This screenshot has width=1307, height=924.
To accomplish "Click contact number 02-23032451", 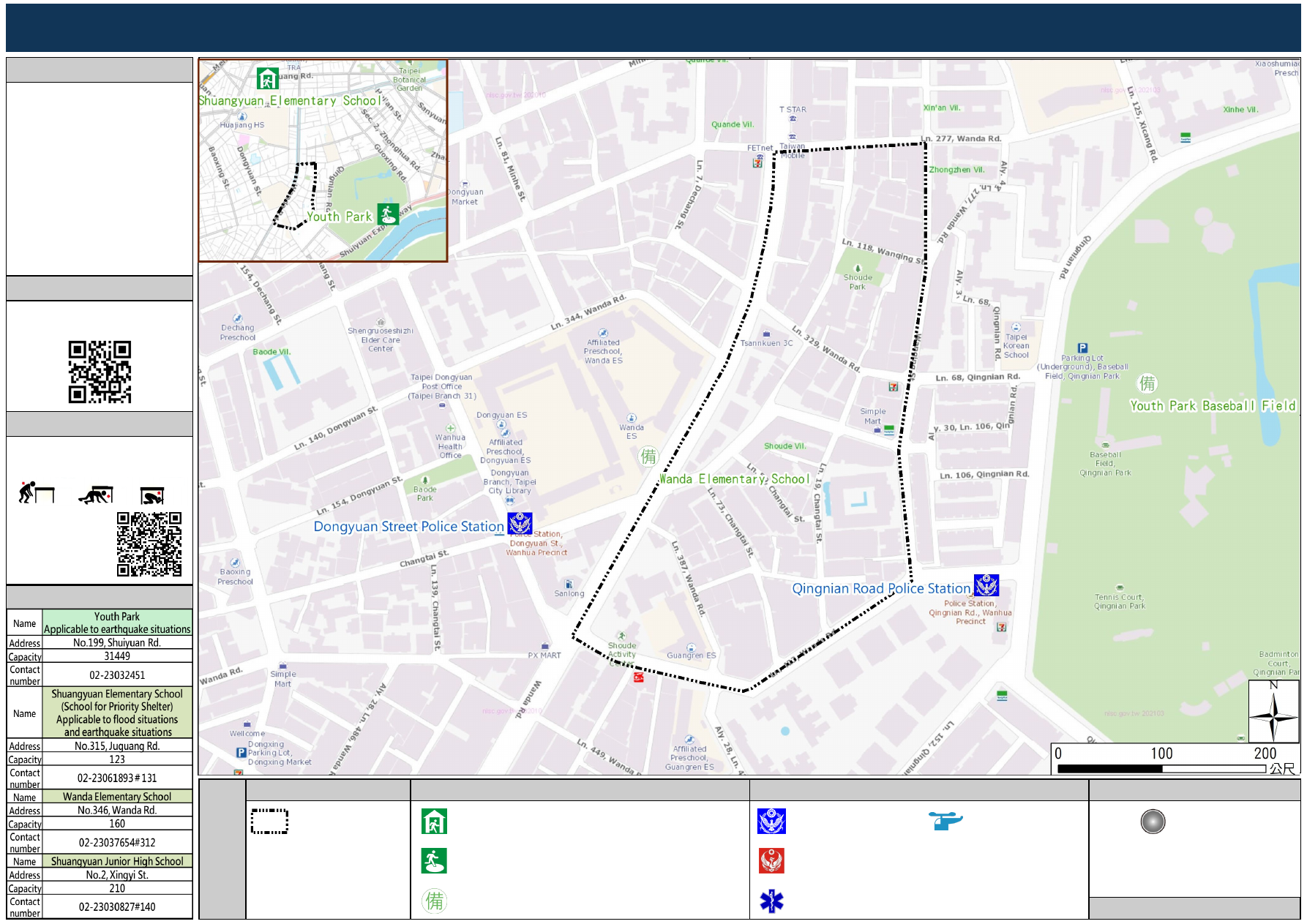I will click(x=117, y=675).
